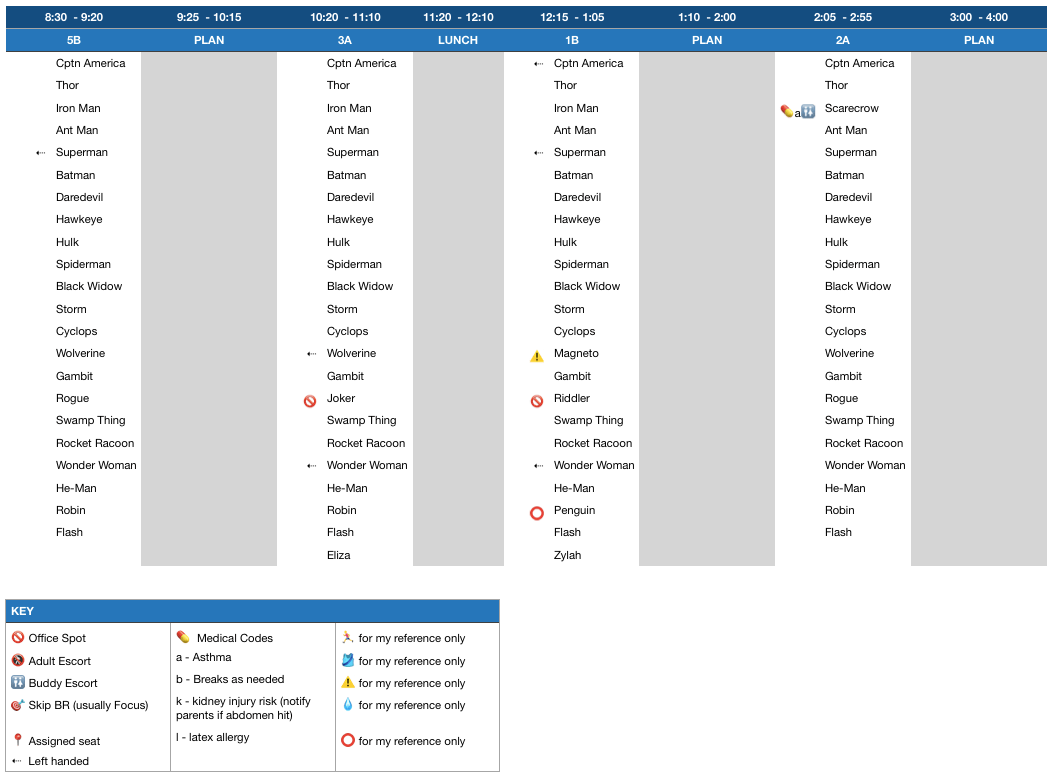Click the left-handed arrow beside Wonder Woman in 1B
The height and width of the screenshot is (782, 1058).
pyautogui.click(x=538, y=466)
